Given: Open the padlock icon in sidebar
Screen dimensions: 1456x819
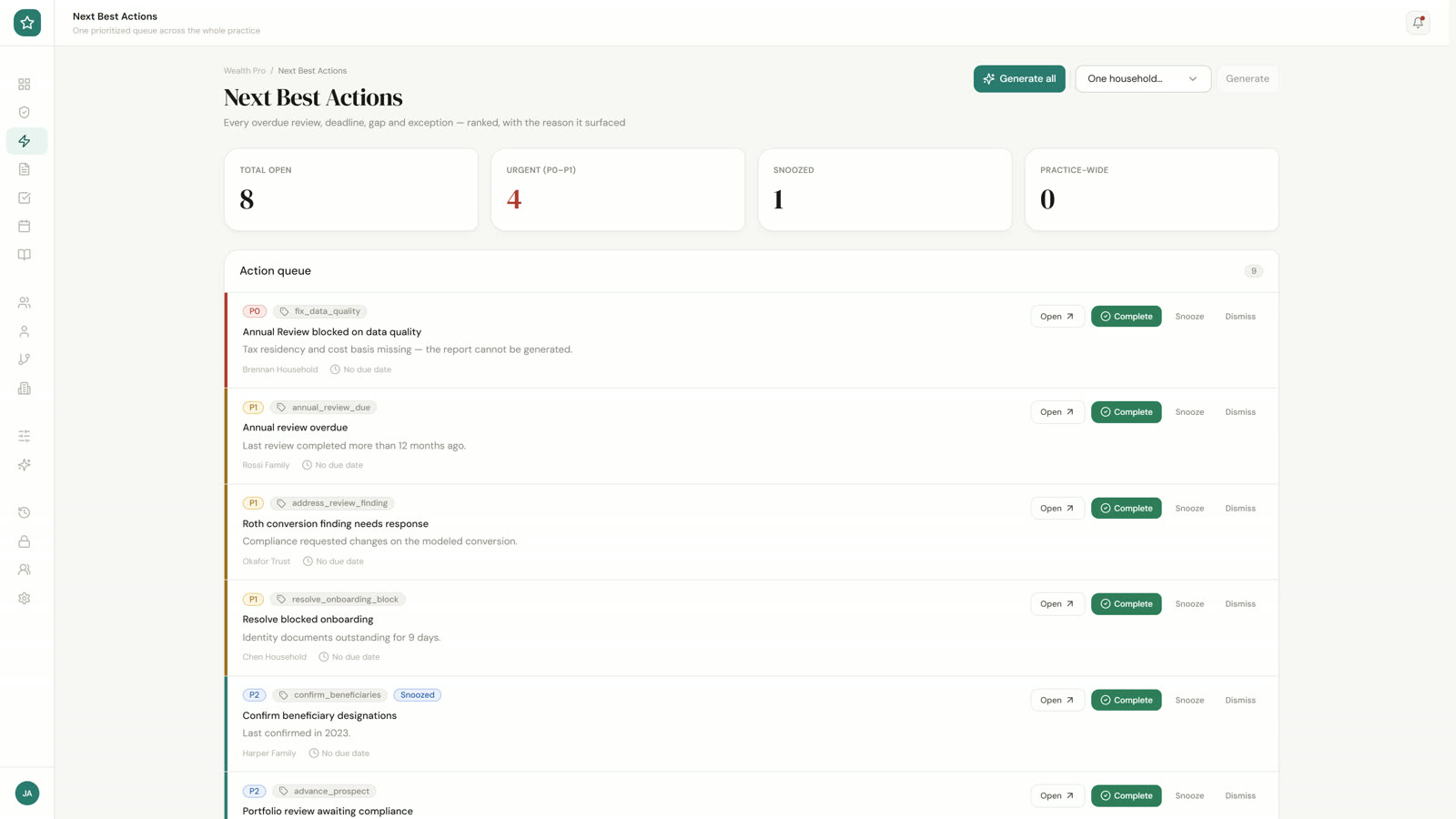Looking at the screenshot, I should point(25,541).
